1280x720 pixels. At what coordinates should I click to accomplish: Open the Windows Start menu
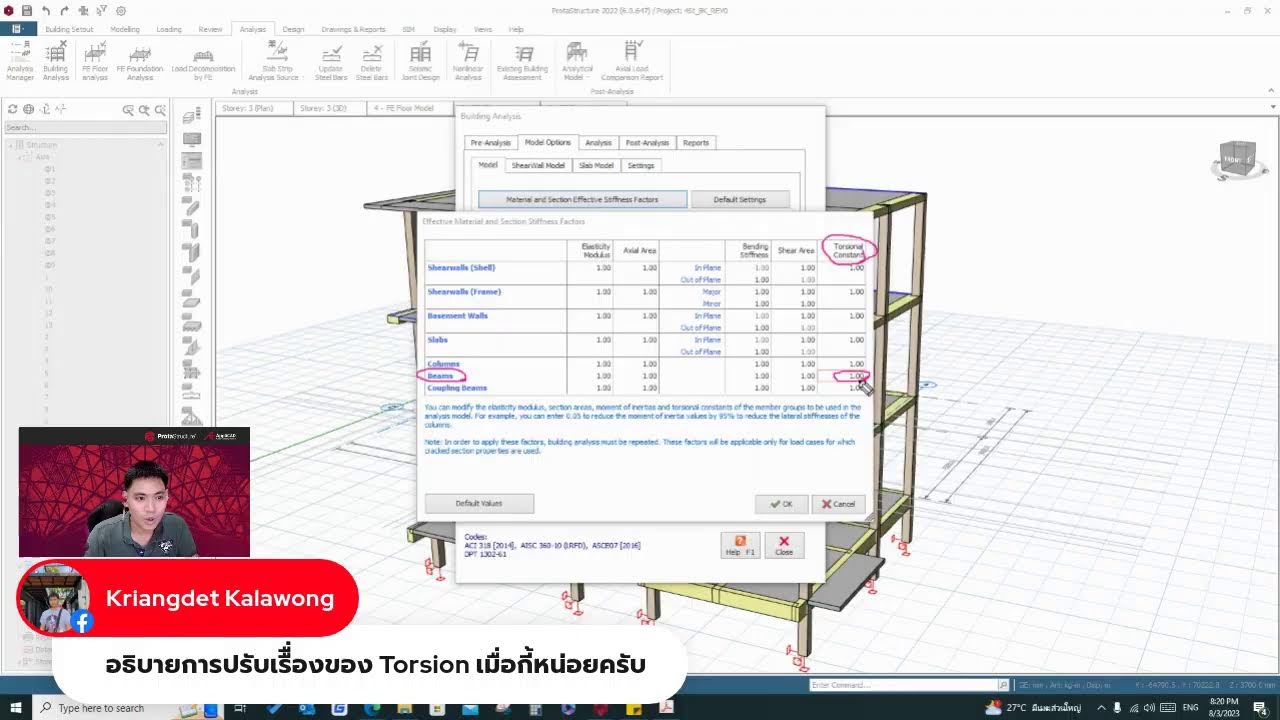(17, 708)
